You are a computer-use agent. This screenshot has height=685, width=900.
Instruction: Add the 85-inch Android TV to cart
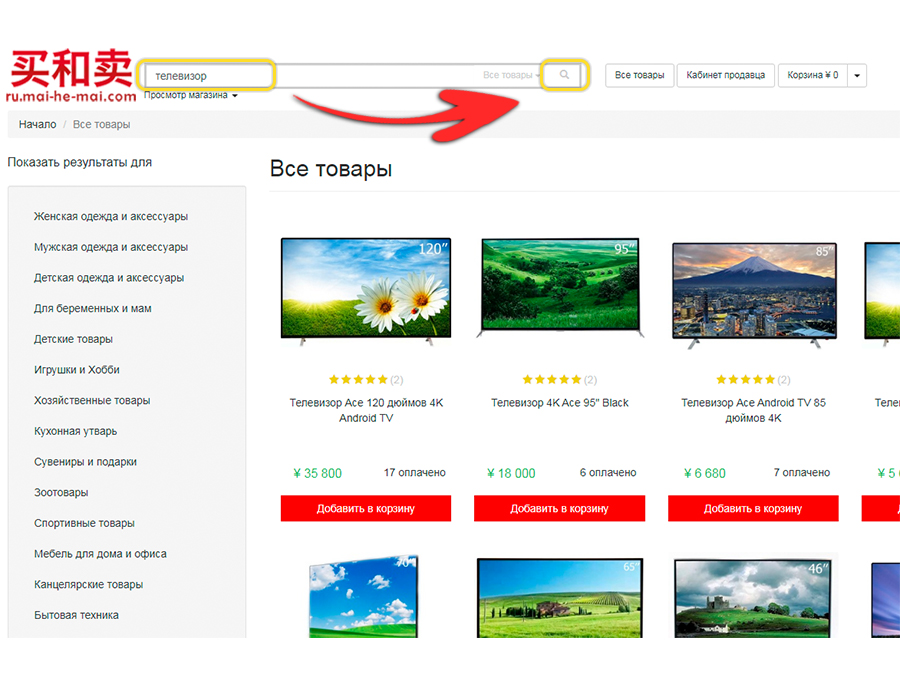click(753, 508)
